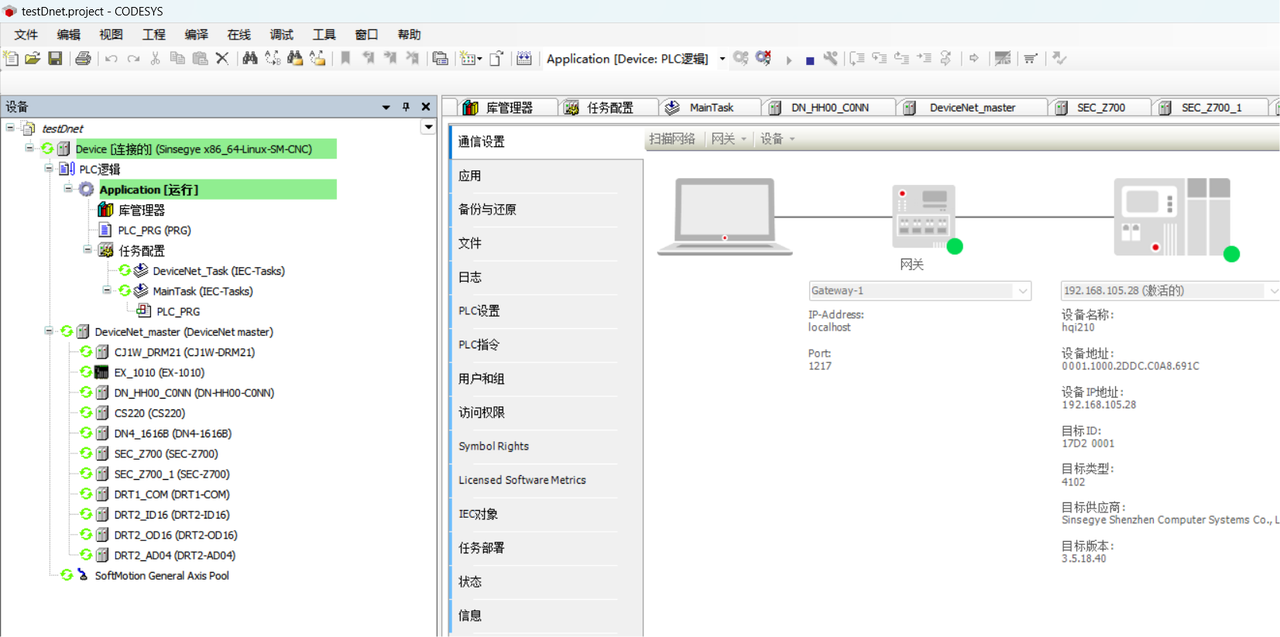The image size is (1280, 637).
Task: Open the Application device selector dropdown
Action: (722, 59)
